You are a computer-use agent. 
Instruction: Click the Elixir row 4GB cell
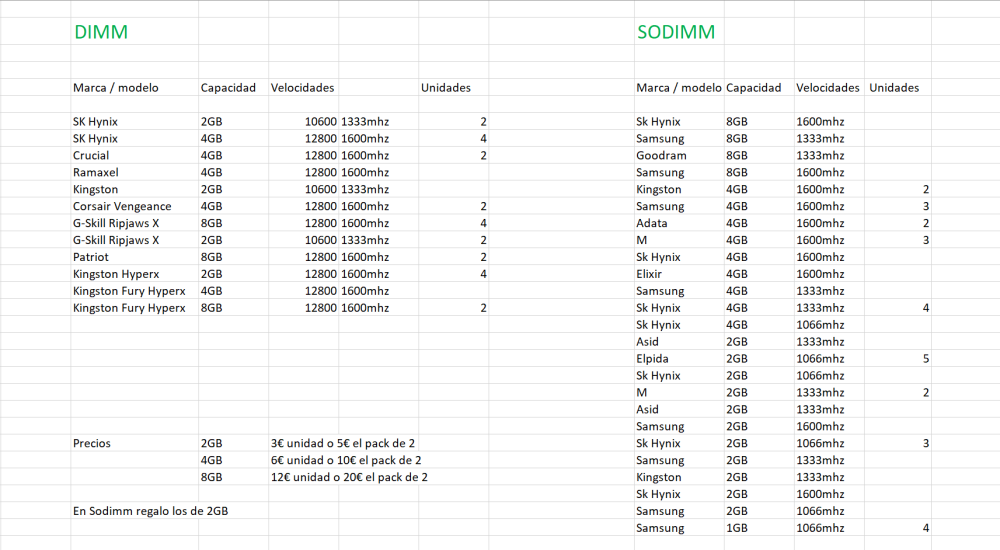(x=737, y=274)
